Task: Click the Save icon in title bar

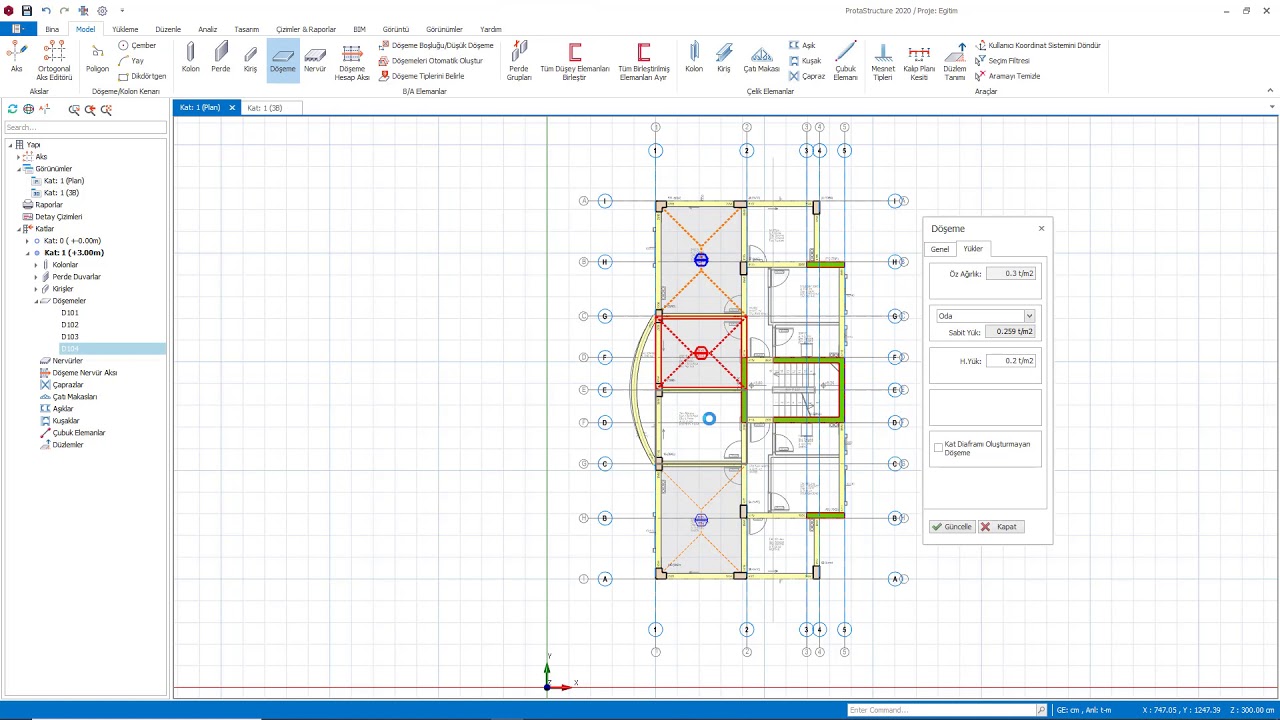Action: (x=27, y=11)
